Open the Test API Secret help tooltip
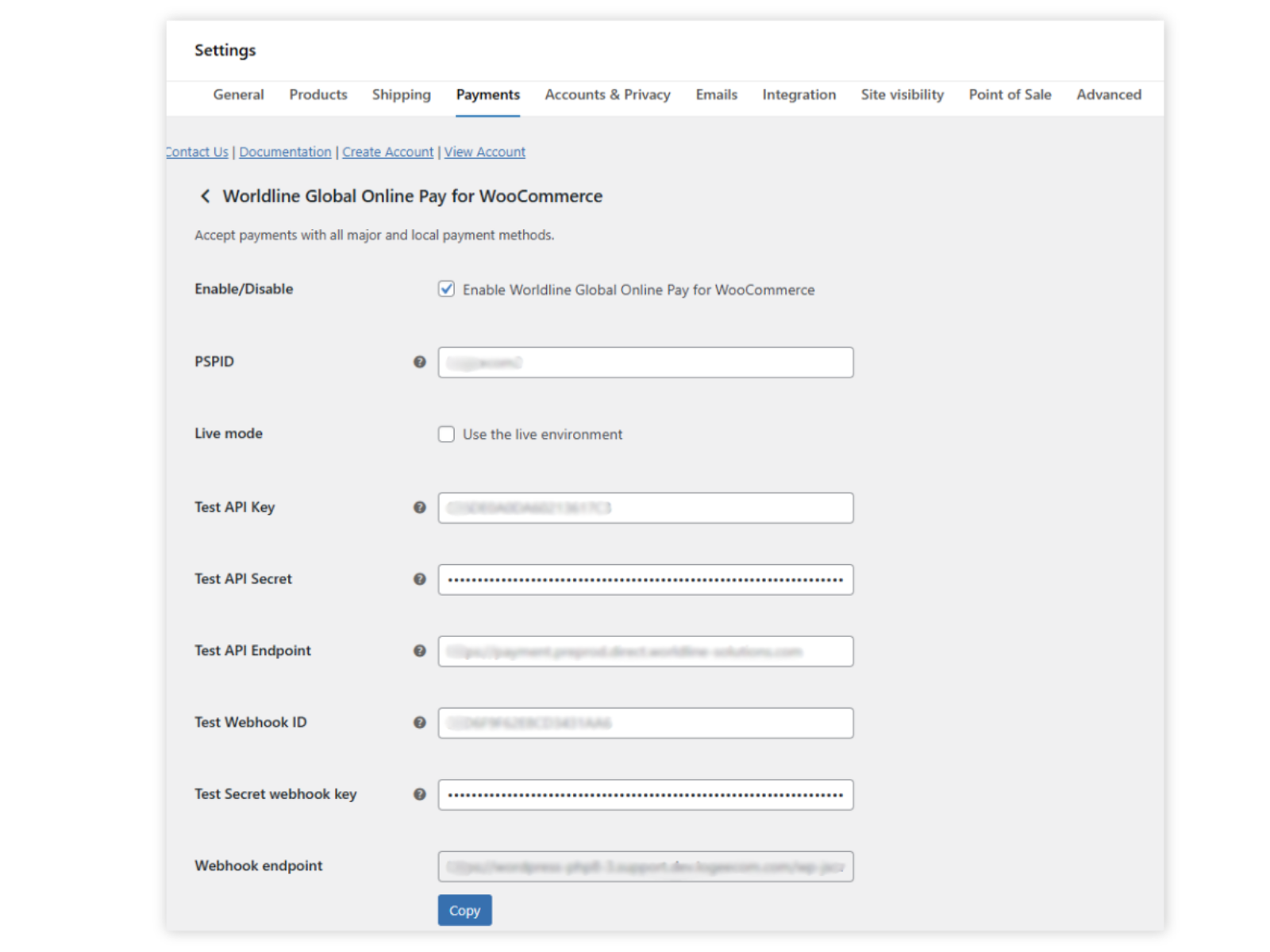 [x=420, y=579]
